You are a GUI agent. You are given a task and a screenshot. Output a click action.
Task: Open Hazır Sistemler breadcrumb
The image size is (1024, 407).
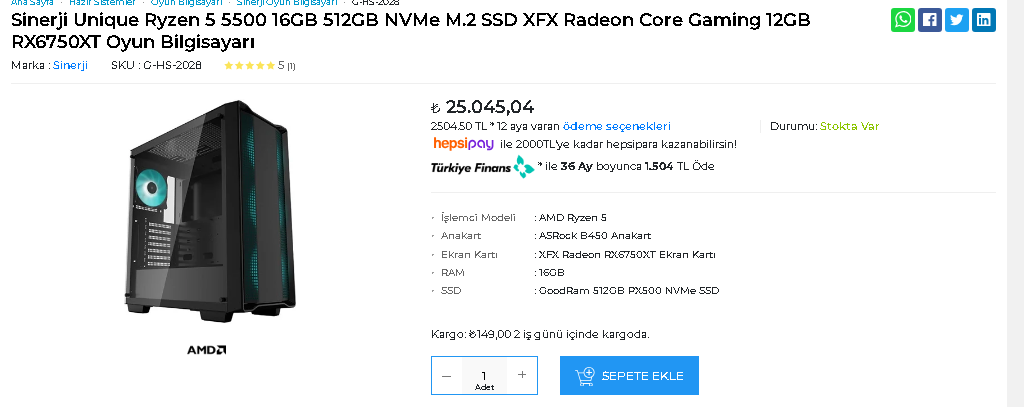click(x=102, y=3)
